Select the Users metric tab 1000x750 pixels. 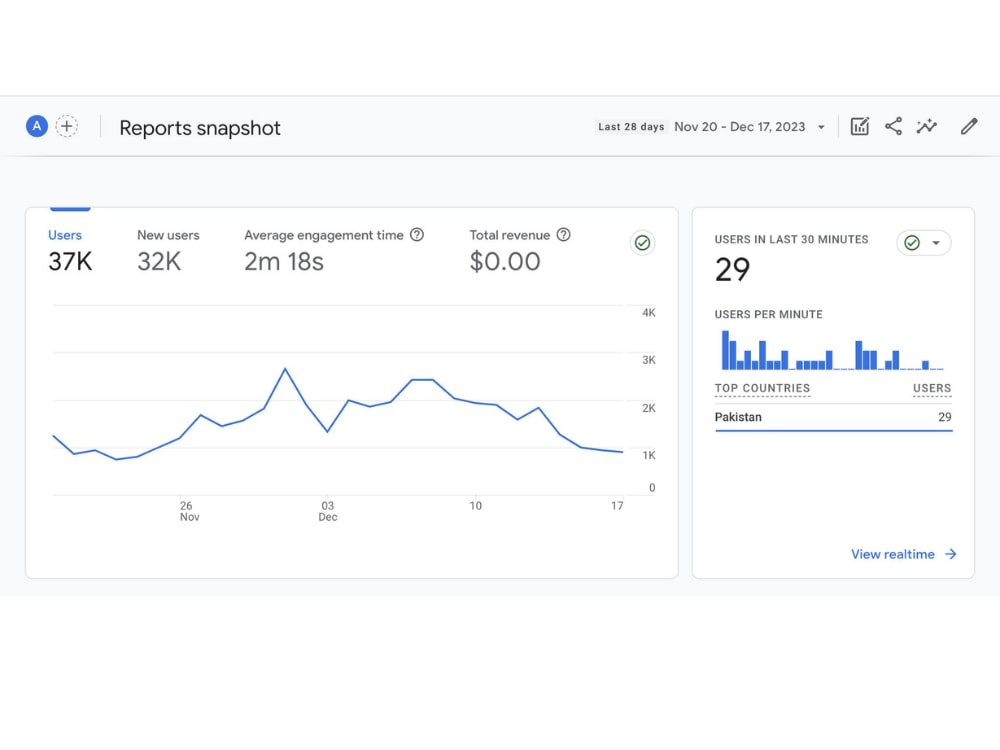coord(70,250)
